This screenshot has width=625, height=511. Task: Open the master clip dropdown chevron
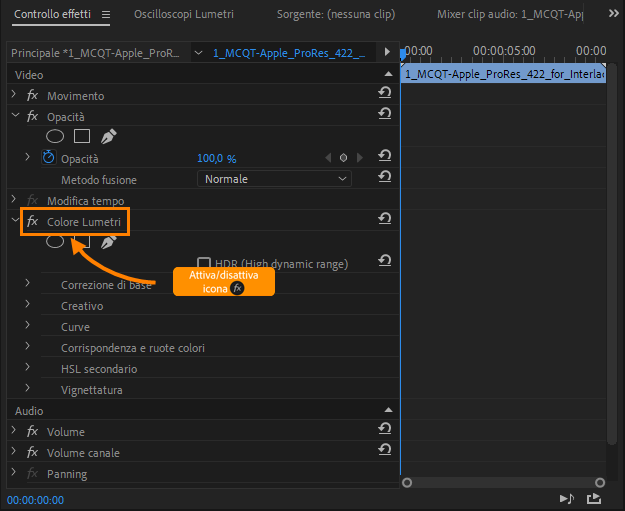click(x=198, y=53)
